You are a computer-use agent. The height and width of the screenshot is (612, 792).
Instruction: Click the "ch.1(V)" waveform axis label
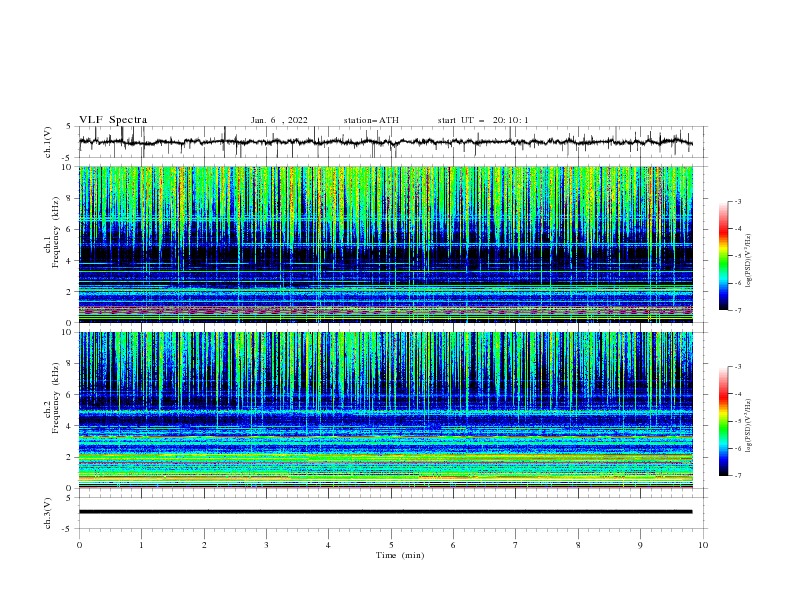click(48, 142)
